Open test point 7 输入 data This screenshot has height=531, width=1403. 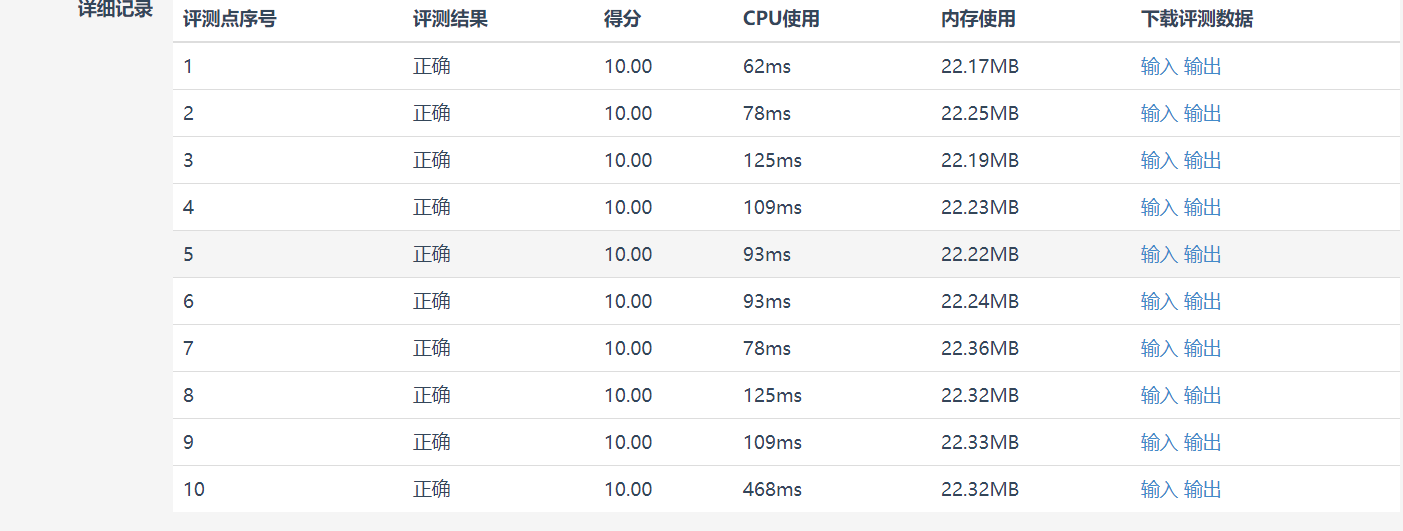[1159, 349]
